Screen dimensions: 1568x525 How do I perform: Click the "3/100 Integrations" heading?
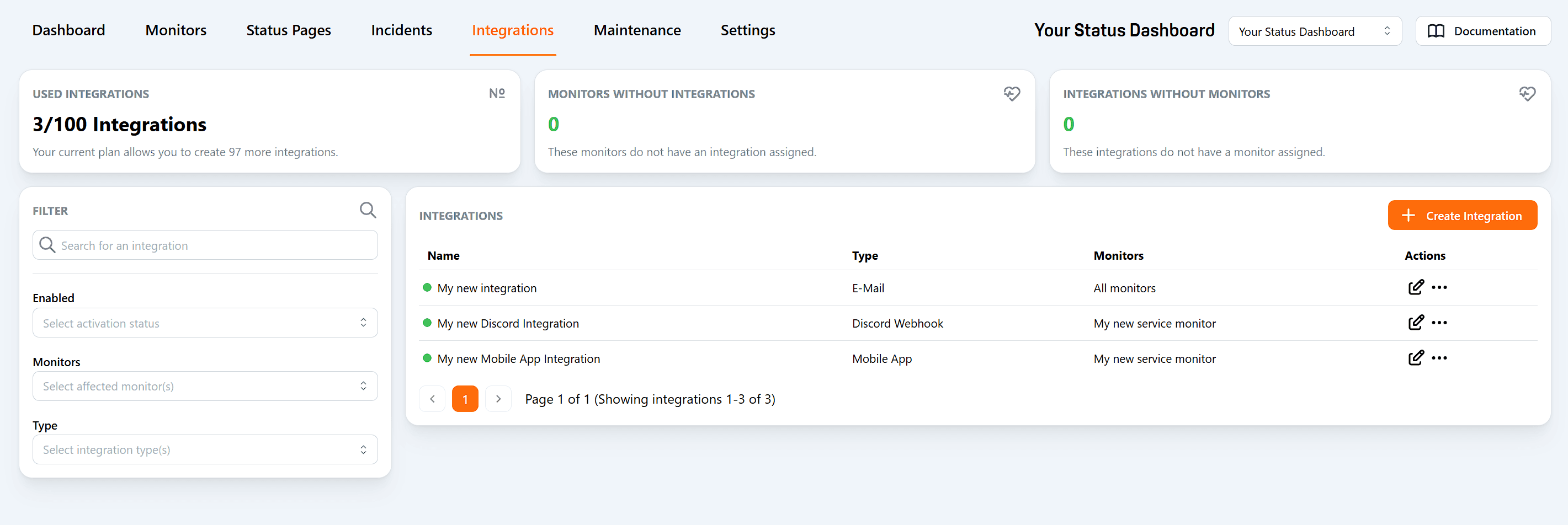[119, 124]
